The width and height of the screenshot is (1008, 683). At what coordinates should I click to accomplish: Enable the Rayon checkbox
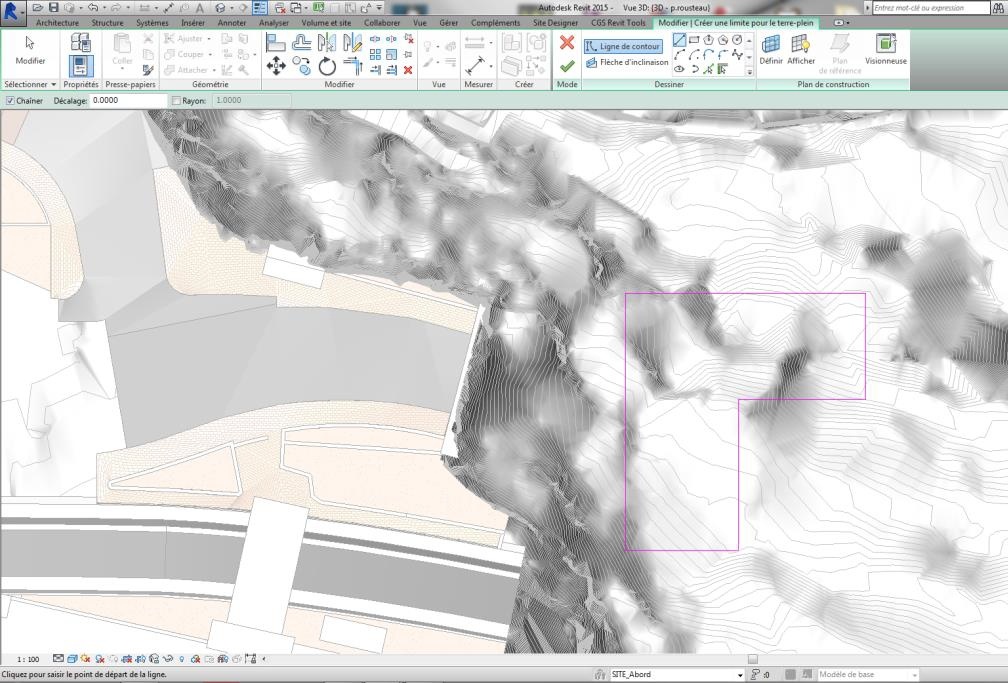176,101
